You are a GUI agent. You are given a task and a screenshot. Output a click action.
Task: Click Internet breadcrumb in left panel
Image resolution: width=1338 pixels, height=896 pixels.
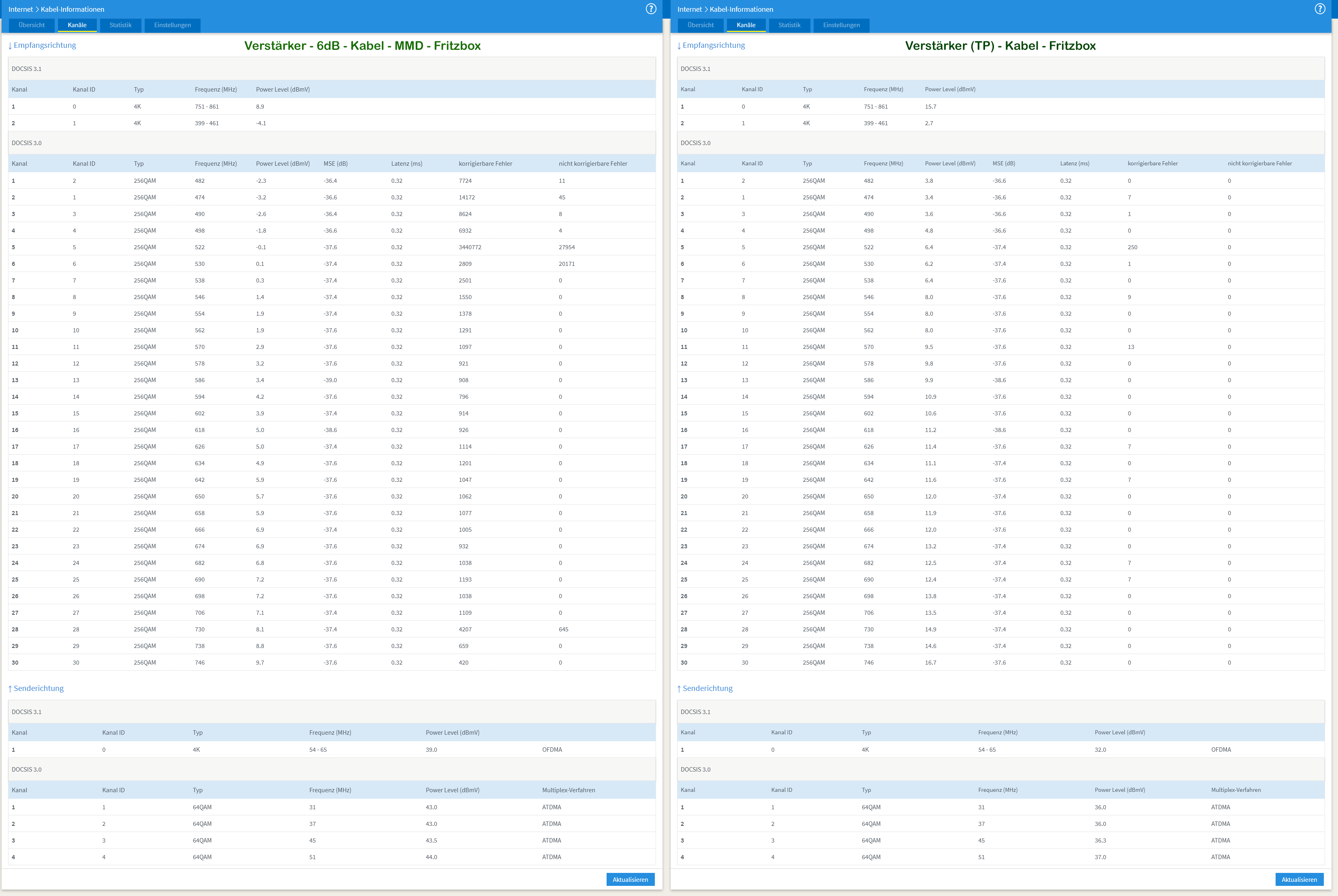[21, 9]
